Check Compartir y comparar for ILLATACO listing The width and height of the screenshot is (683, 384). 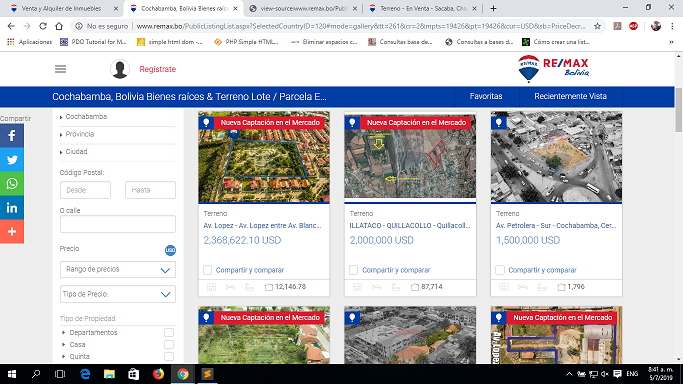[354, 270]
